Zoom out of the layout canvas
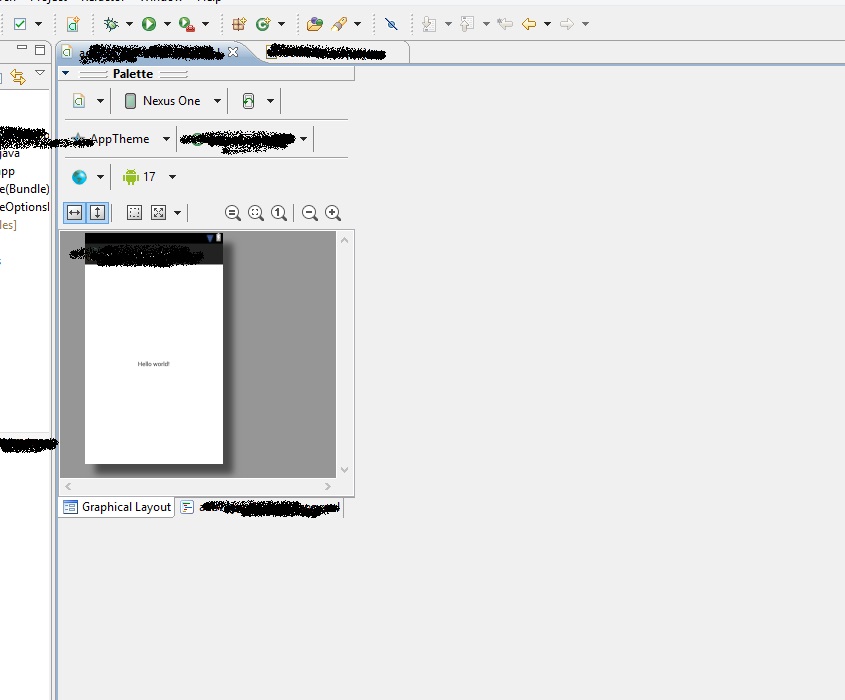The image size is (845, 700). click(x=310, y=213)
